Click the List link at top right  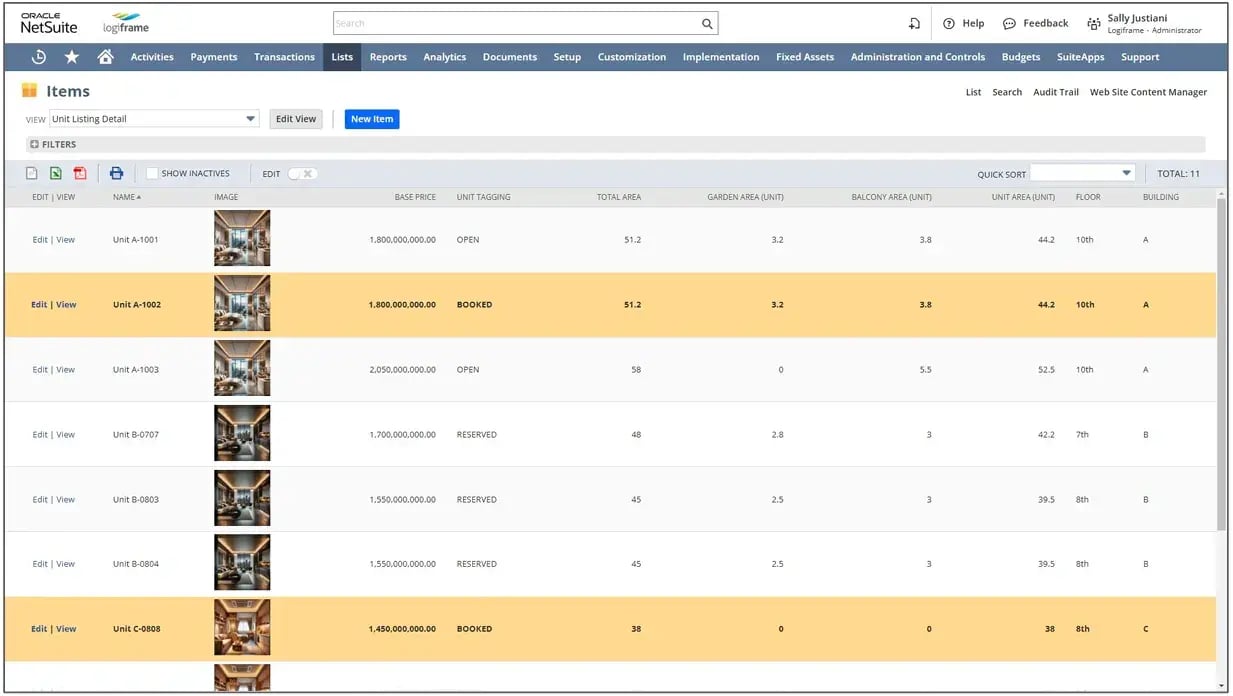point(973,92)
